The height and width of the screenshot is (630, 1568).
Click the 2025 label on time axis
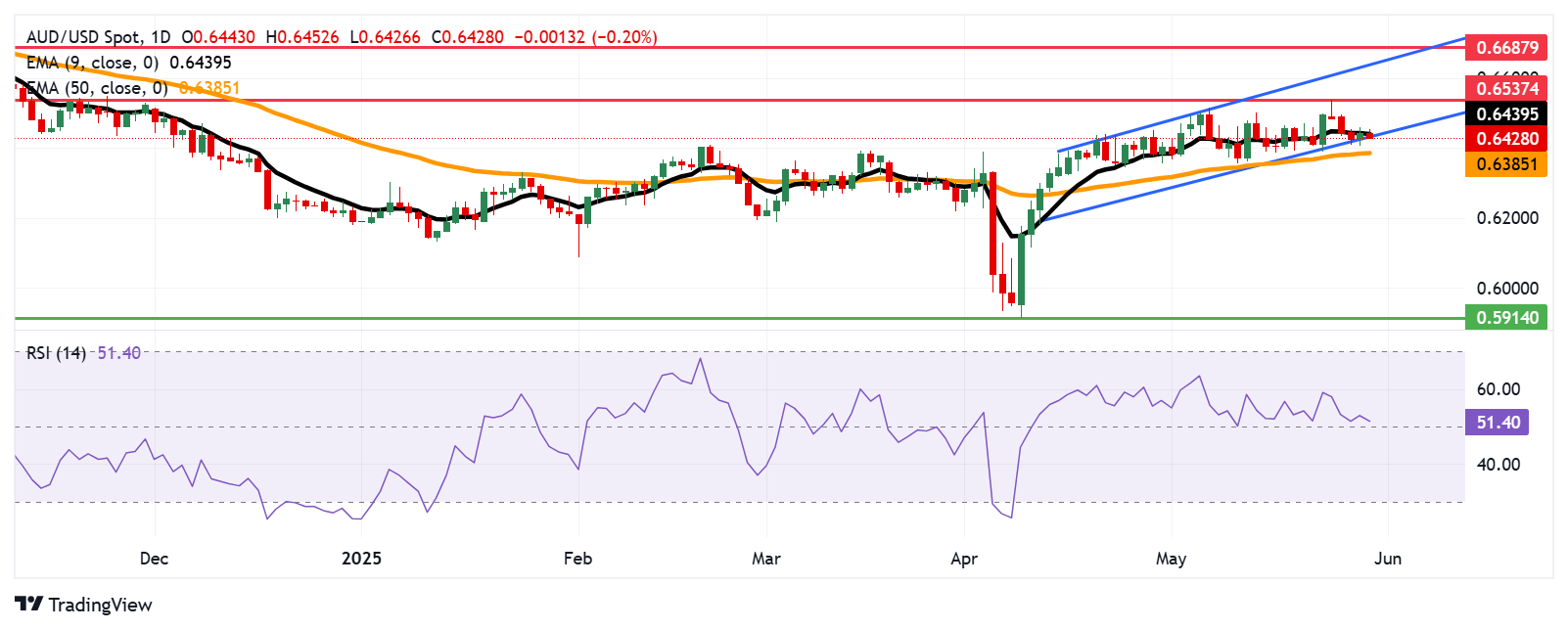tap(361, 559)
